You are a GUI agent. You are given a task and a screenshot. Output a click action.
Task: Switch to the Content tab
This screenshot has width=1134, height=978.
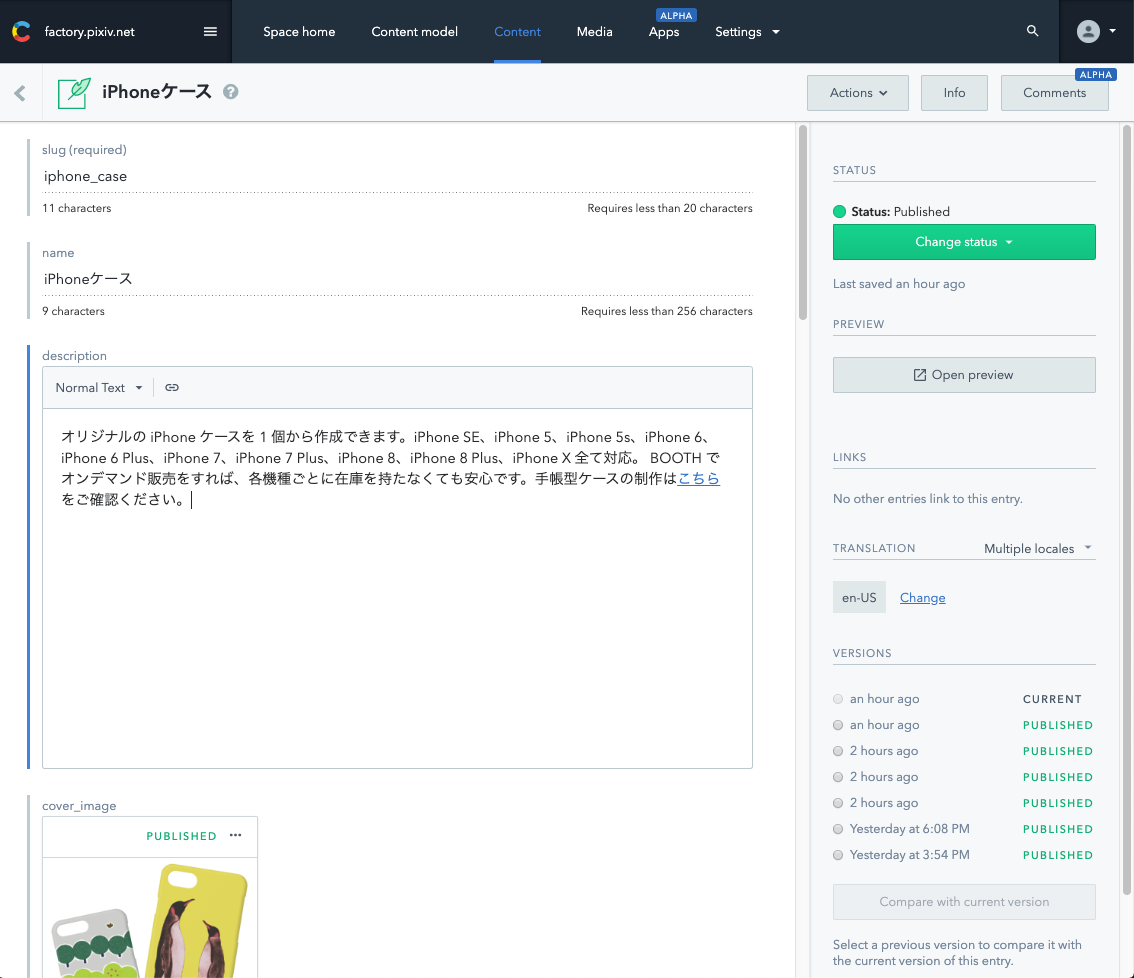(517, 32)
